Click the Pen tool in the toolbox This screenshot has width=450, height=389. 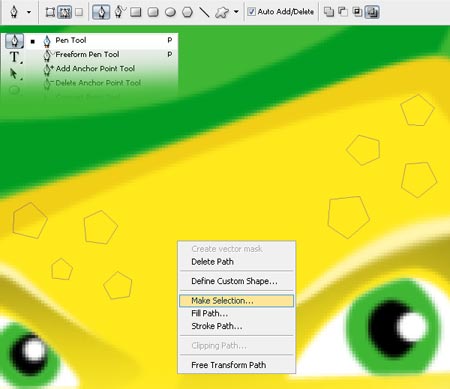[x=14, y=41]
